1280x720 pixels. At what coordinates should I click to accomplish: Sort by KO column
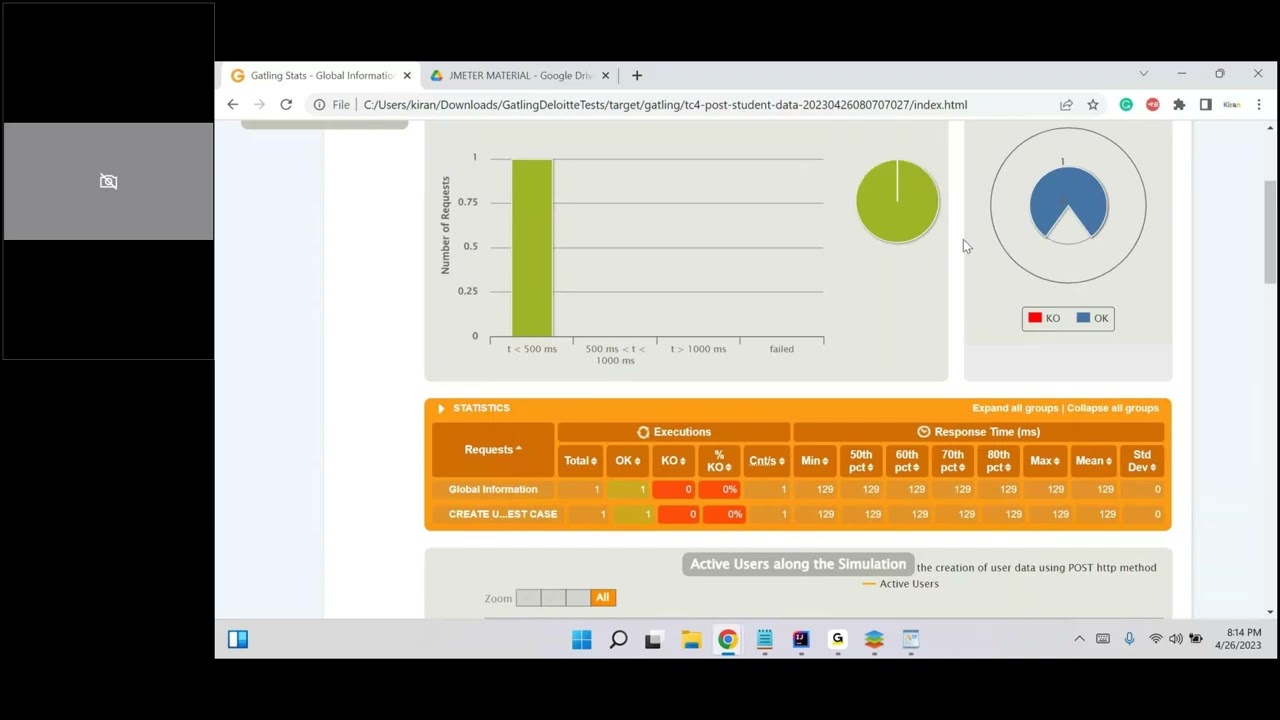(673, 461)
